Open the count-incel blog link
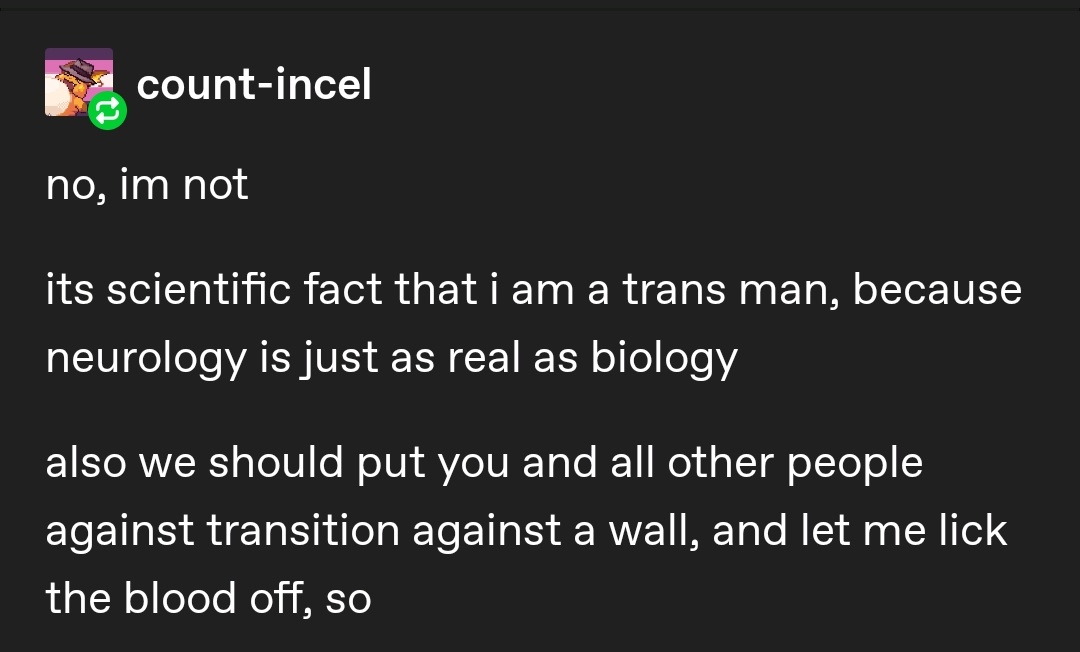Viewport: 1080px width, 652px height. pos(254,84)
